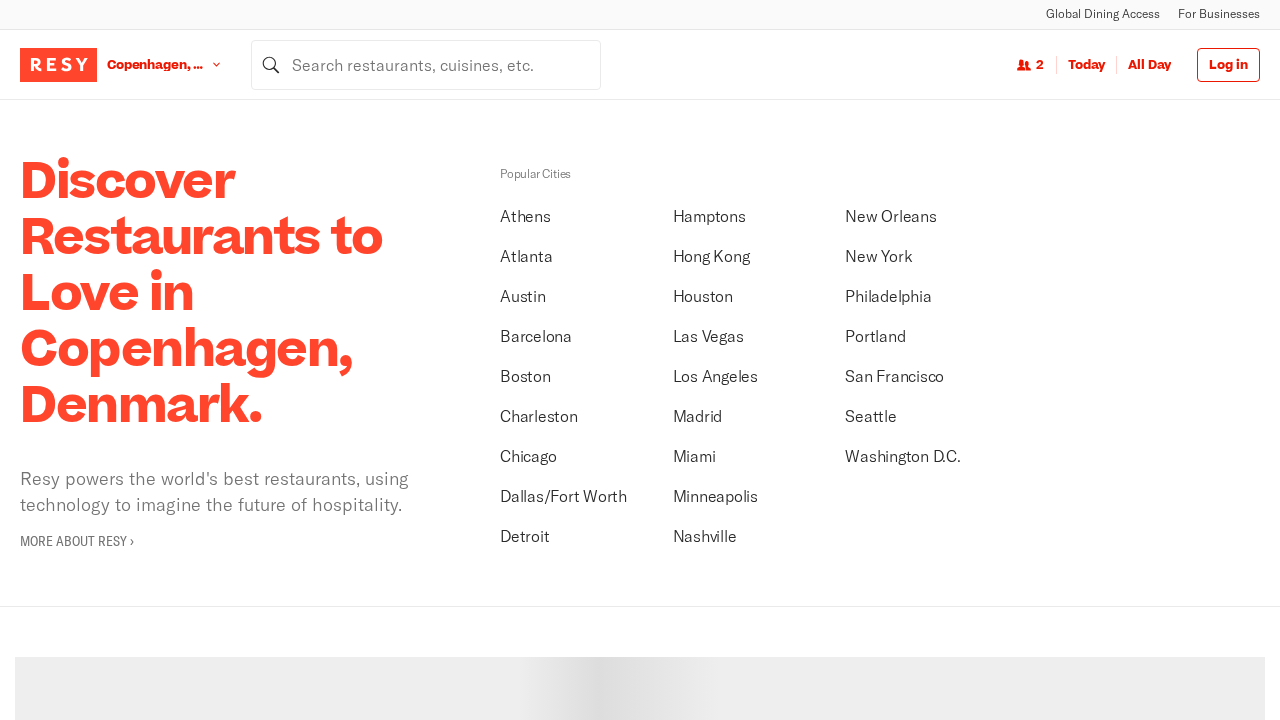
Task: Choose Atlanta city link
Action: 526,256
